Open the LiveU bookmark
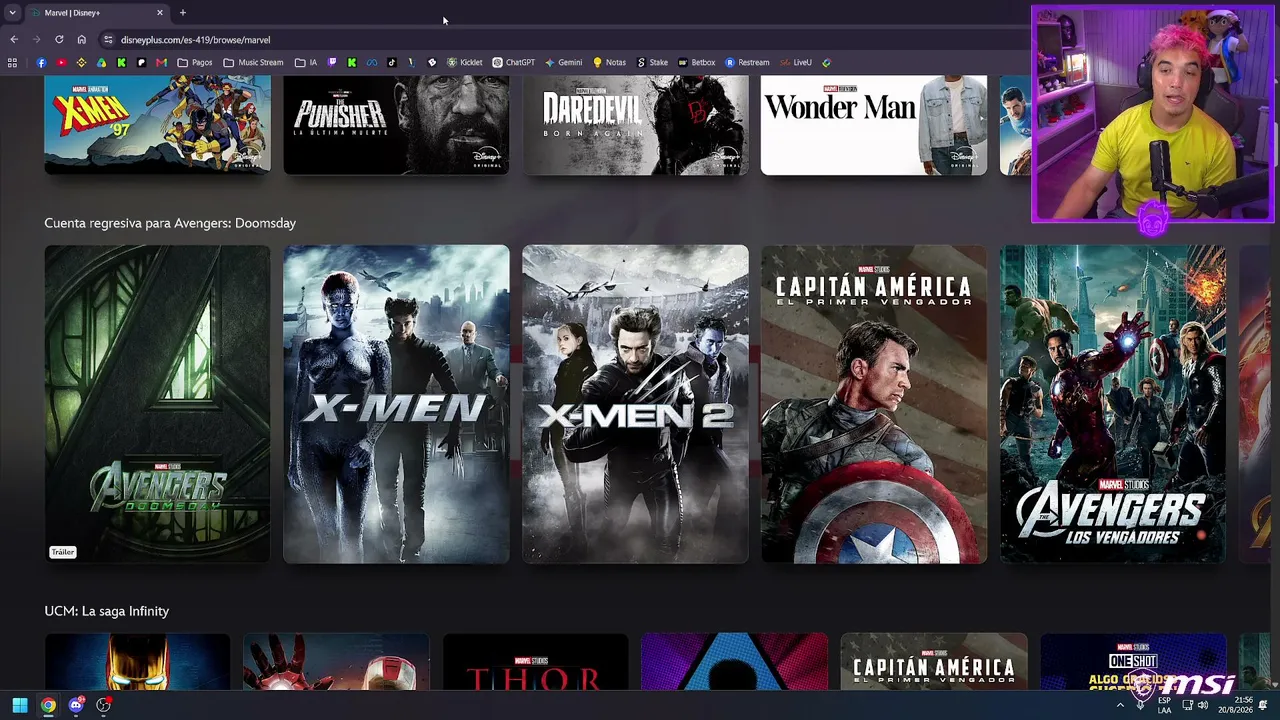The image size is (1280, 720). coord(796,62)
